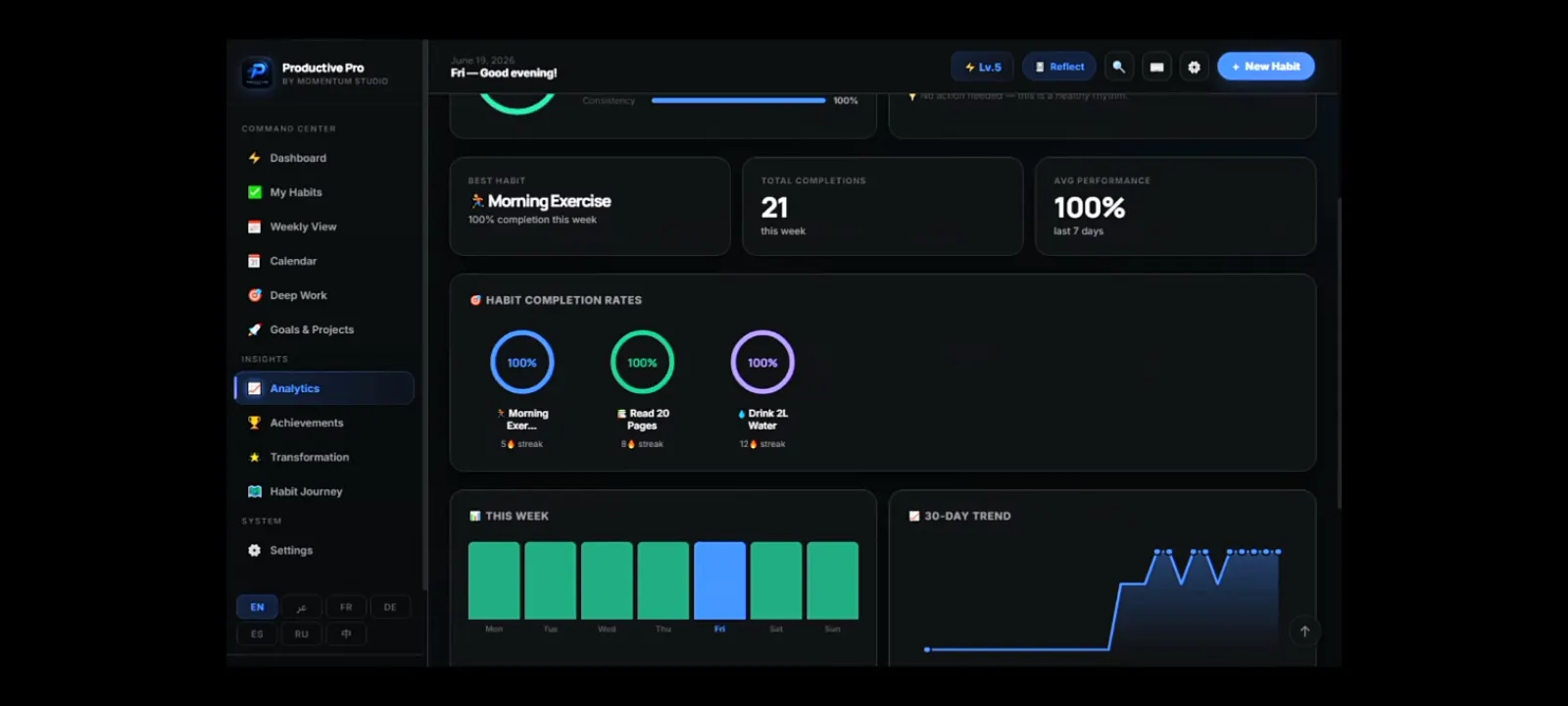Switch language to FR
The width and height of the screenshot is (1568, 706).
click(x=346, y=607)
